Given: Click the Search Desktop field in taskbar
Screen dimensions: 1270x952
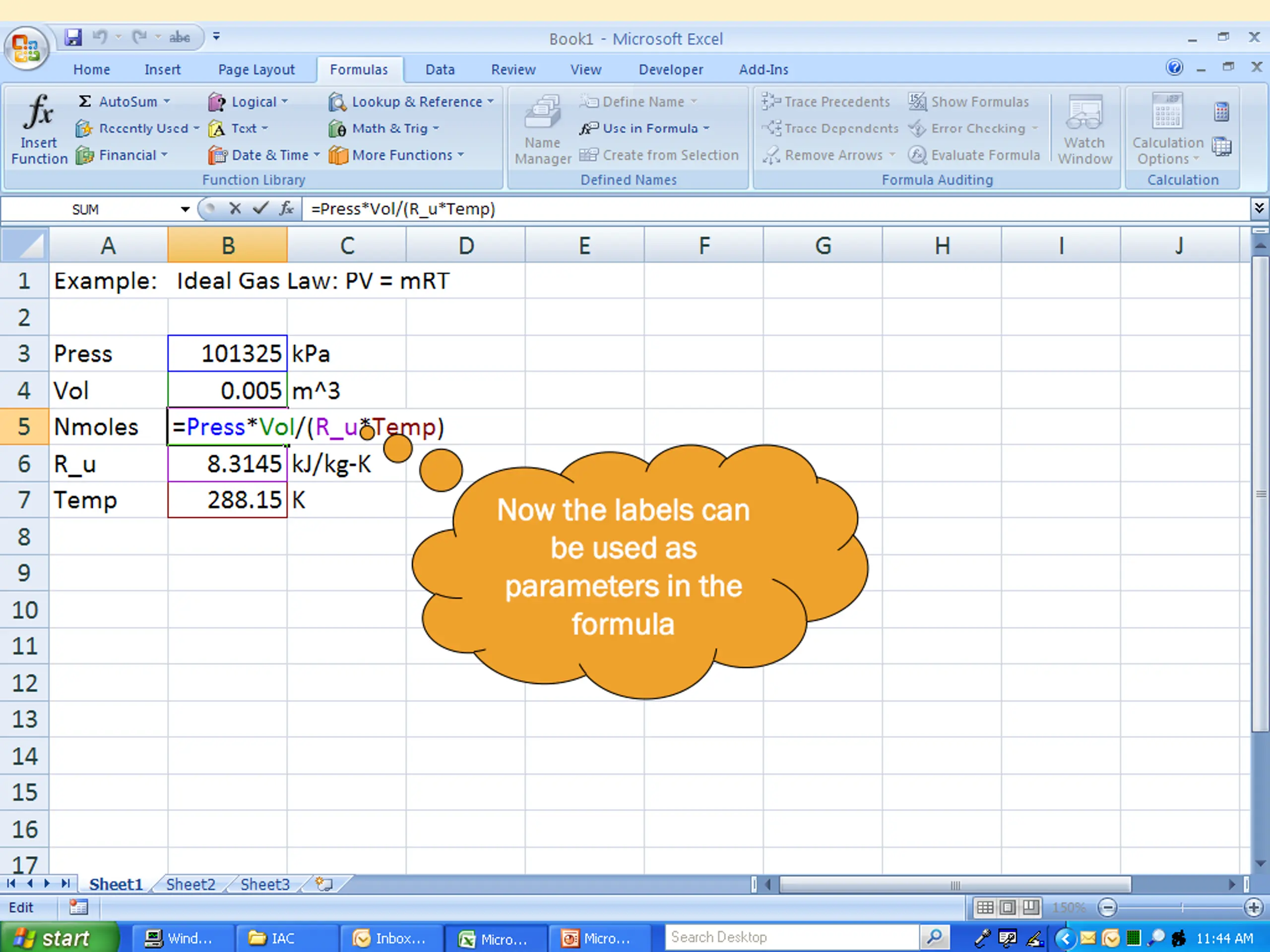Looking at the screenshot, I should (792, 937).
